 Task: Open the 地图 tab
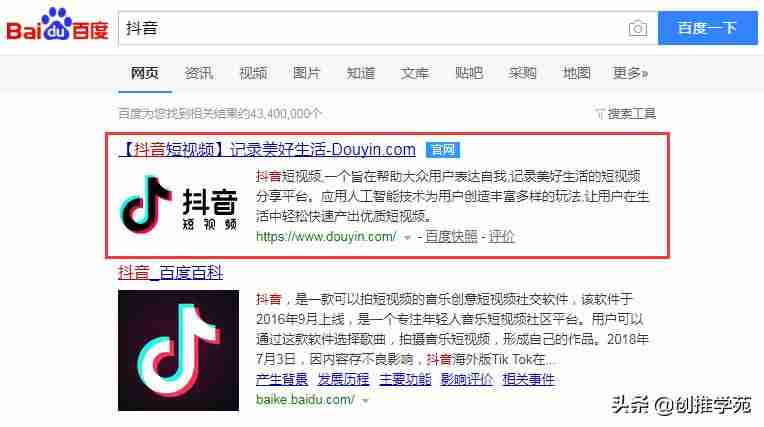click(576, 73)
